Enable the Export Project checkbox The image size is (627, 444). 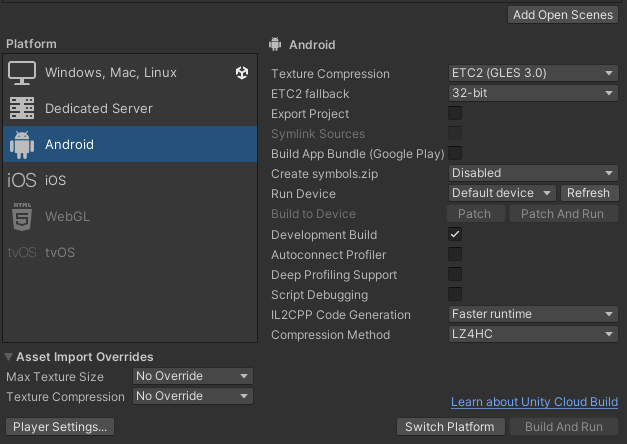click(x=455, y=113)
